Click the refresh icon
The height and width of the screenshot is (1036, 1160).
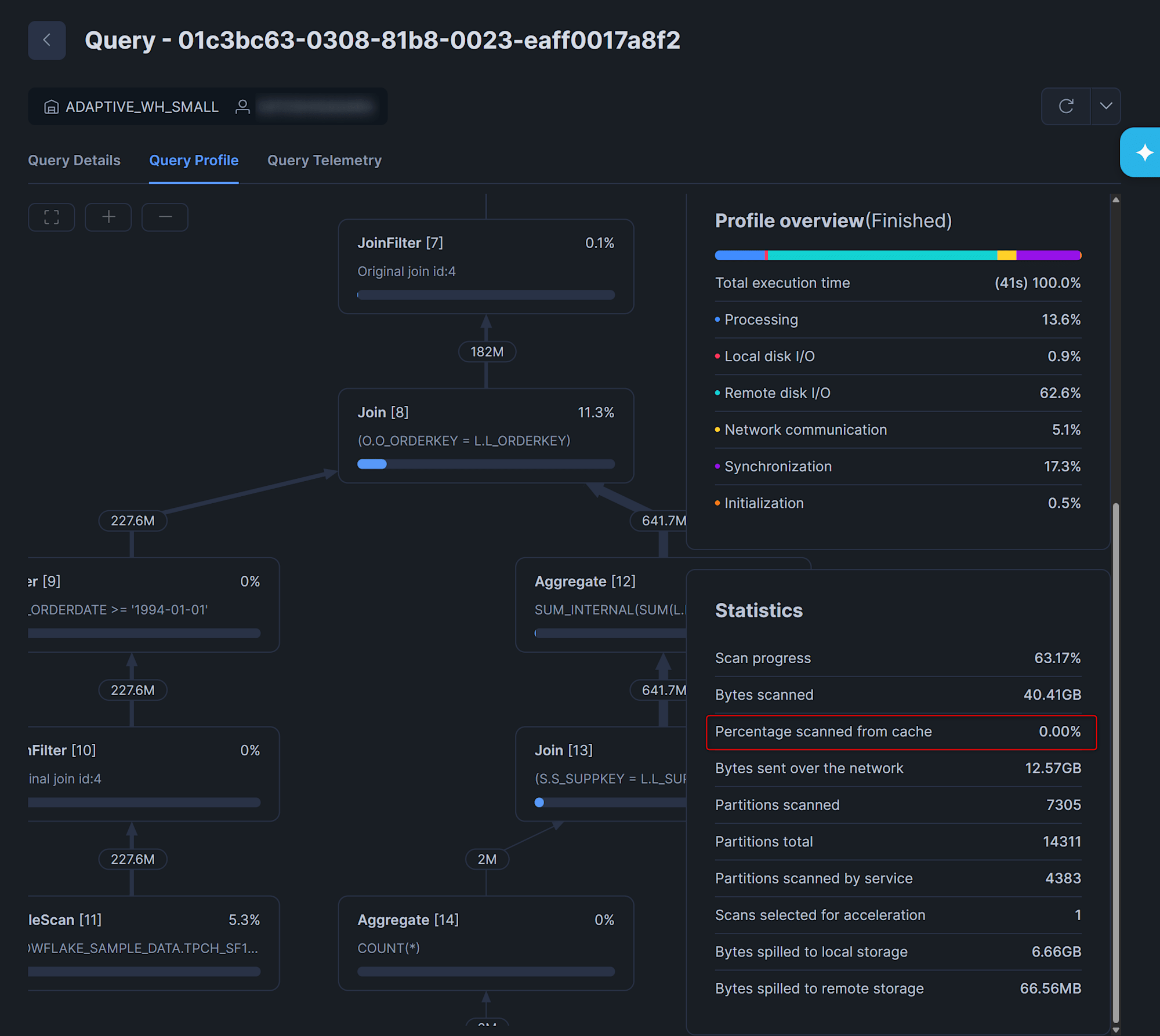[x=1066, y=106]
